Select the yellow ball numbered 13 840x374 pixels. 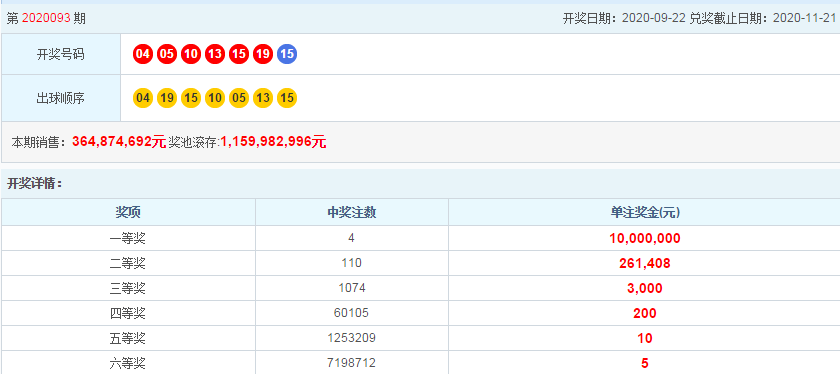click(263, 98)
